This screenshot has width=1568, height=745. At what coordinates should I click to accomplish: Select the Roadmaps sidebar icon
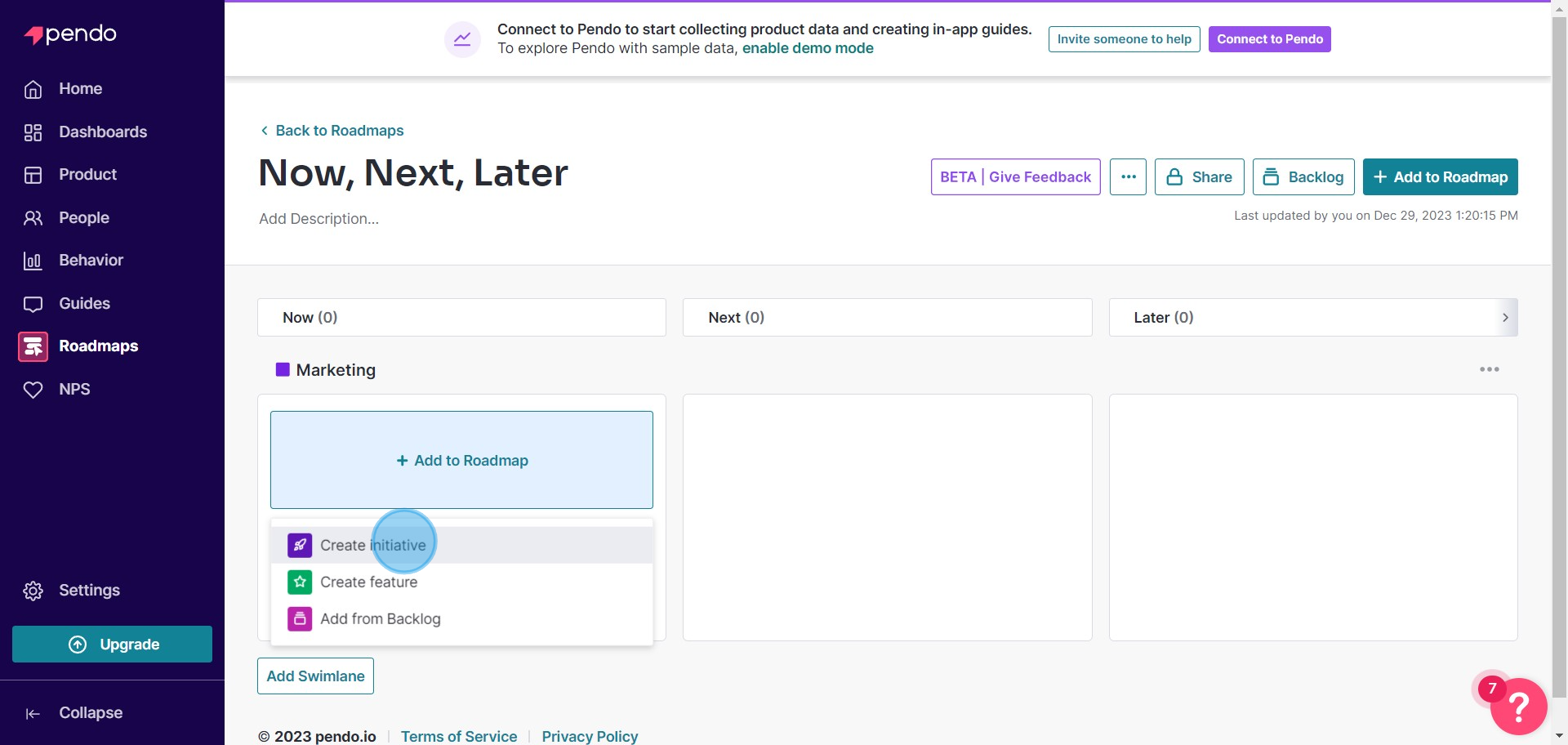click(33, 346)
